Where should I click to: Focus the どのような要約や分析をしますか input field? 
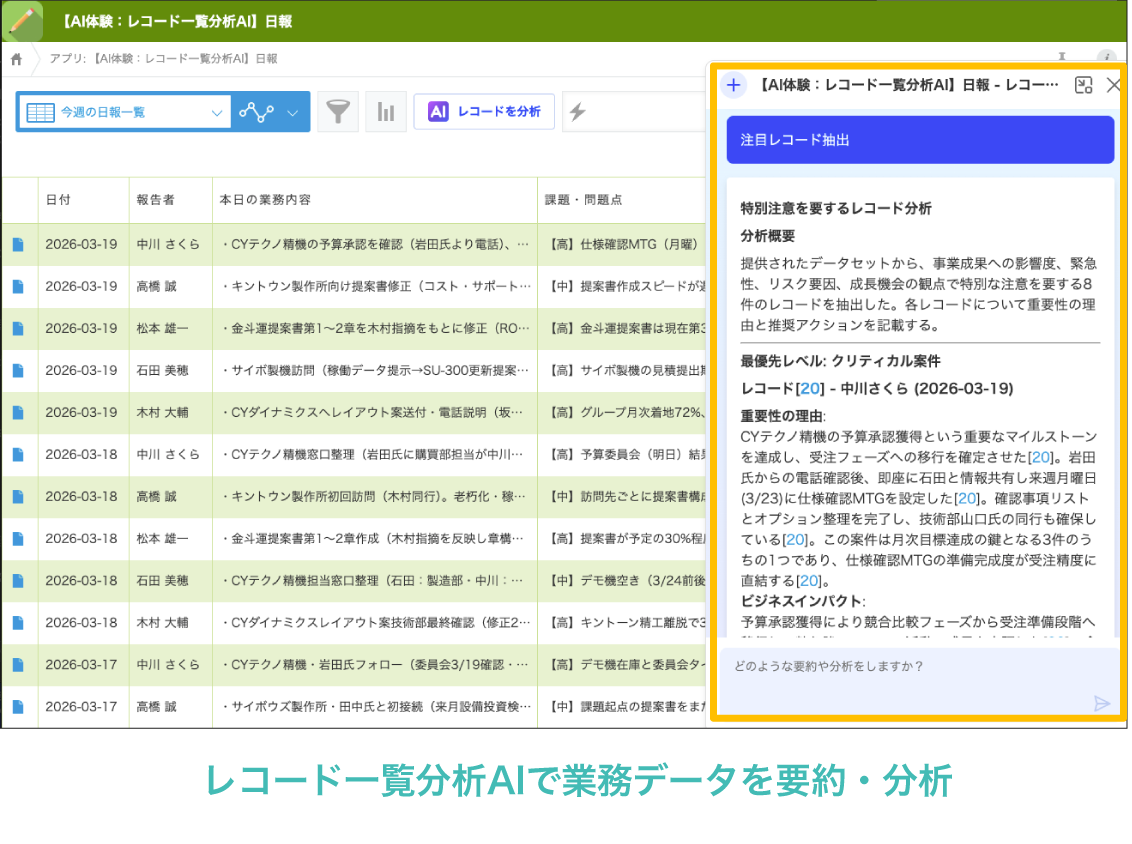click(x=910, y=679)
